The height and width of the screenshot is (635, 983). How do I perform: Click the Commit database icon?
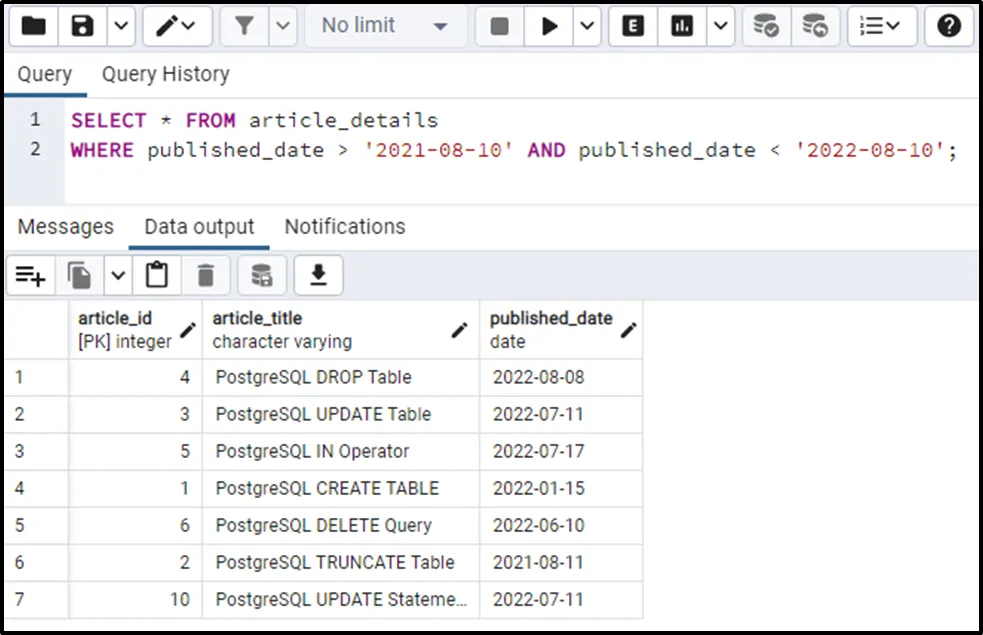766,26
